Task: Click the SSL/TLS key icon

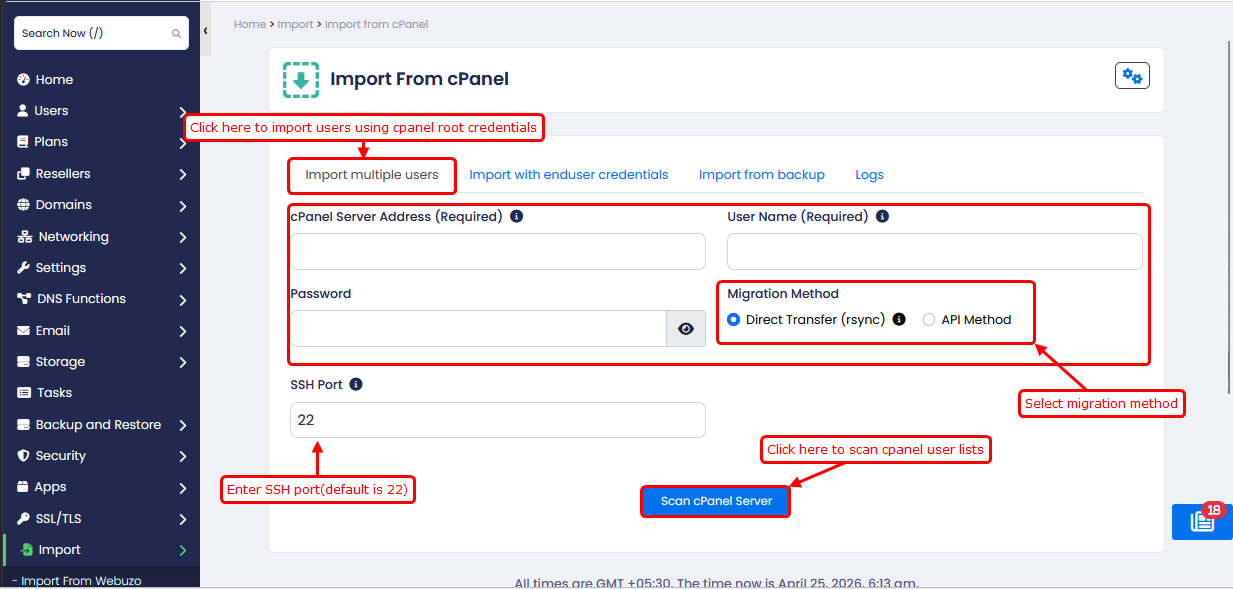Action: pos(24,519)
